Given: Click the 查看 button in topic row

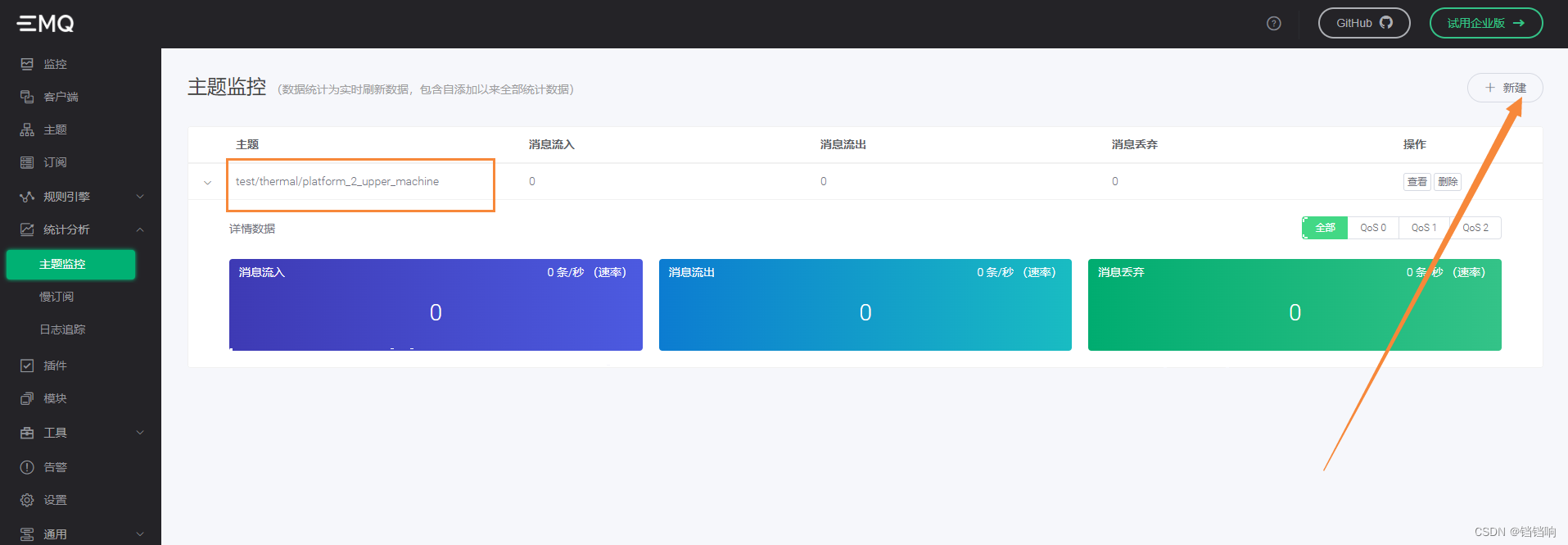Looking at the screenshot, I should click(1417, 182).
